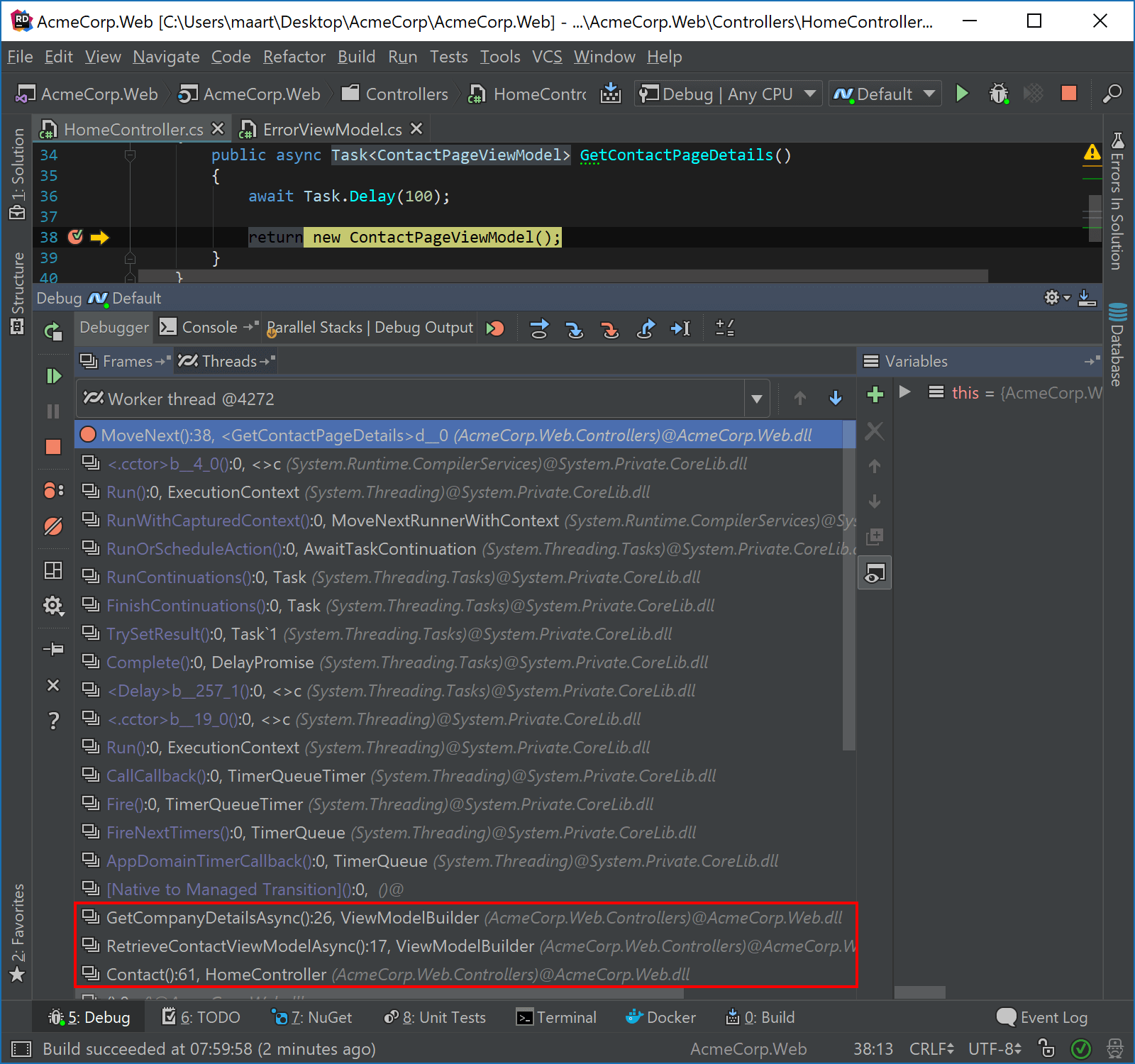Start debugging with the bug icon

coord(999,94)
